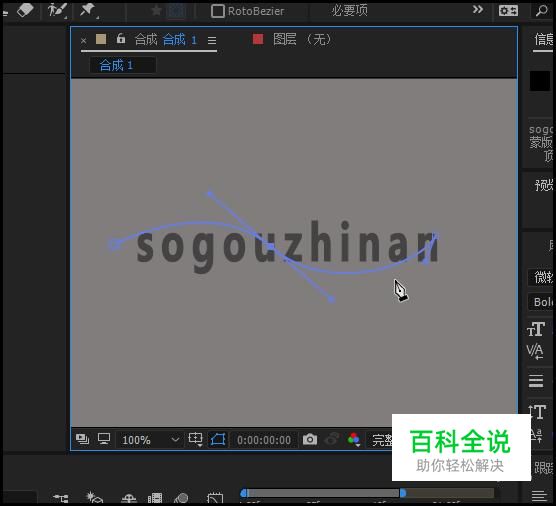Click the path vertex on letter u
The image size is (556, 506).
pyautogui.click(x=270, y=246)
